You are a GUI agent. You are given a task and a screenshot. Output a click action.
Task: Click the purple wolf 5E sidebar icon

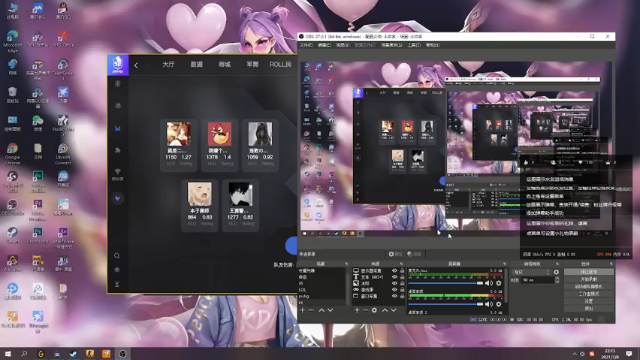click(x=118, y=198)
